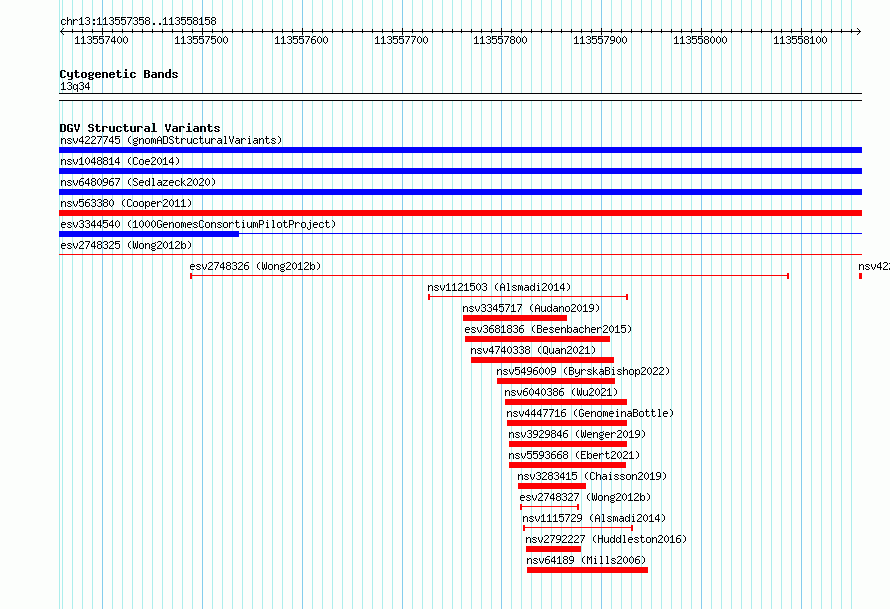This screenshot has width=890, height=609.
Task: Click ruler position 113557500
Action: 201,40
